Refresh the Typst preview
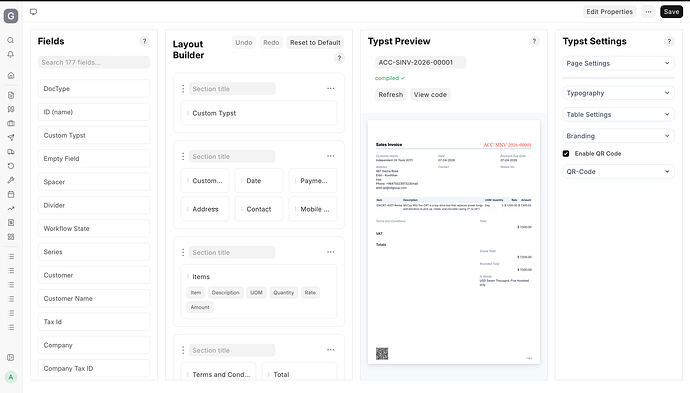Screen dimensions: 690x393 point(391,95)
